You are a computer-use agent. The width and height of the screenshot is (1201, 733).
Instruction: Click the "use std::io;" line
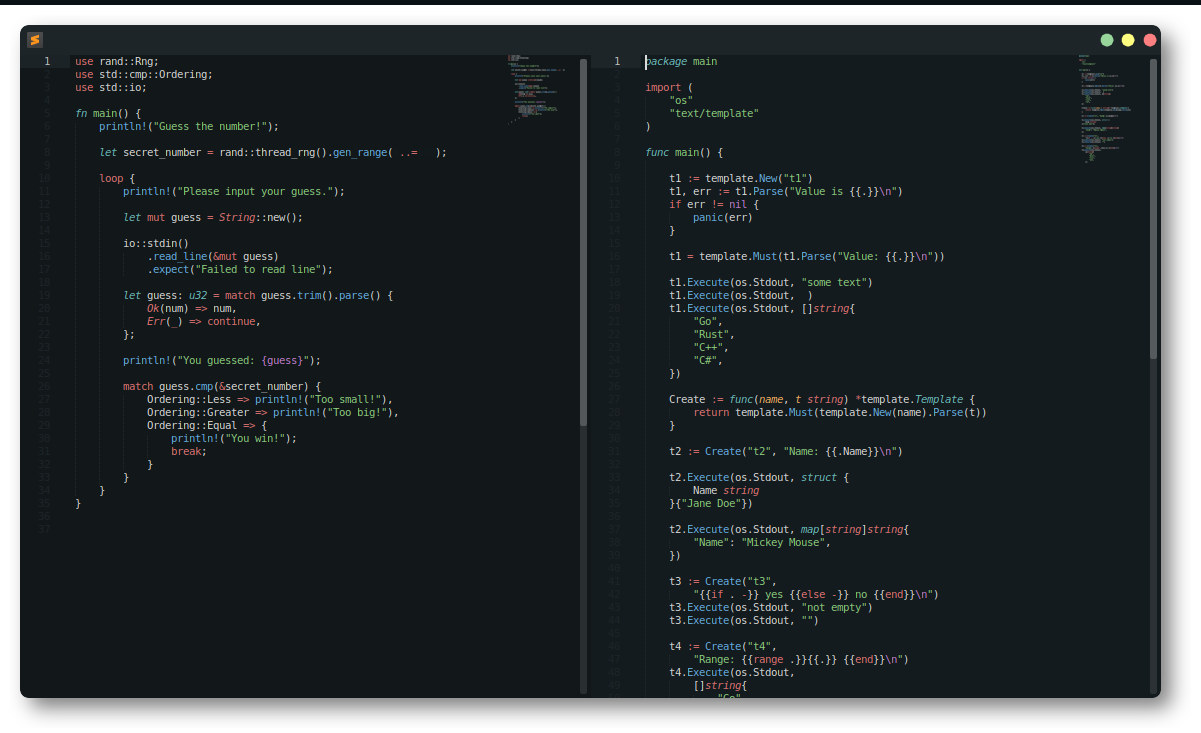(111, 87)
